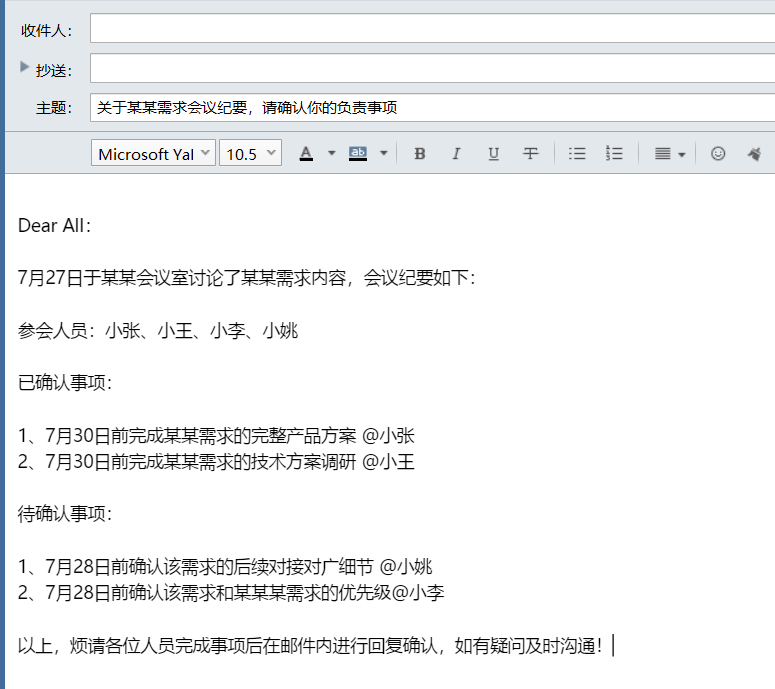This screenshot has height=689, width=775.
Task: Click the font color icon
Action: pyautogui.click(x=306, y=154)
